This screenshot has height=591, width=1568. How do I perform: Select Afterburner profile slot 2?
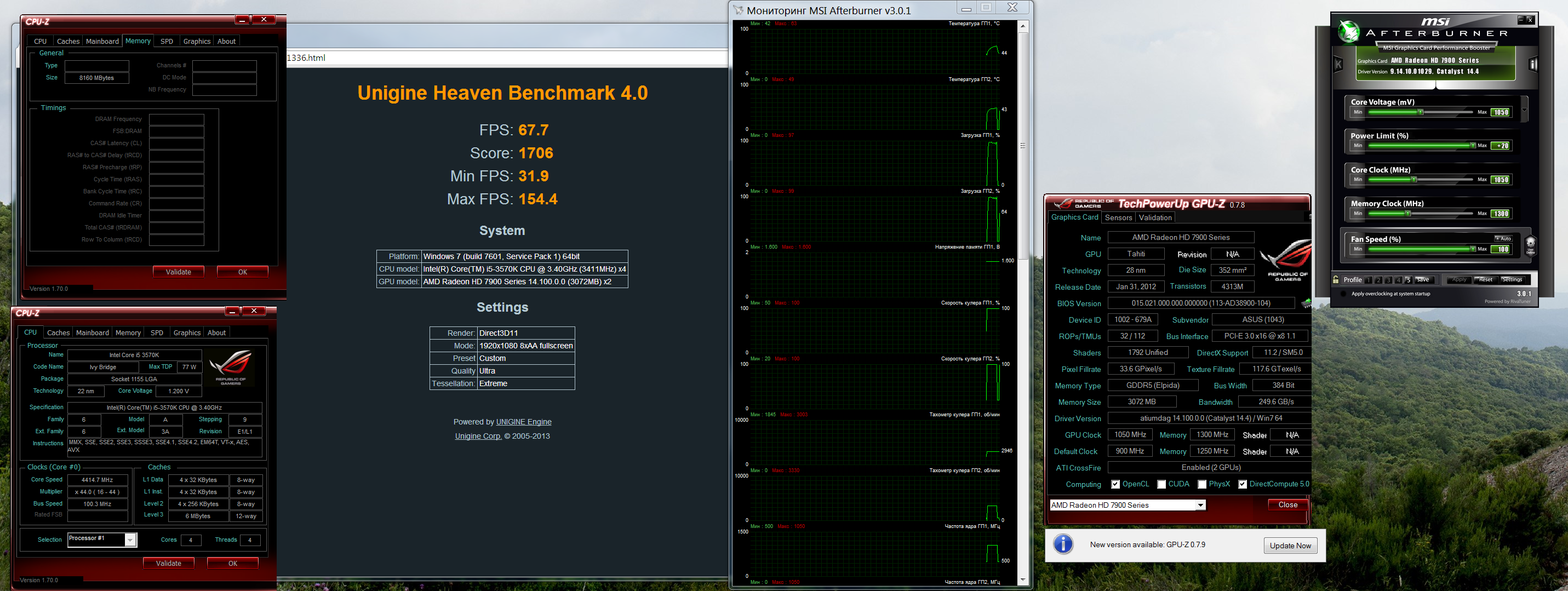pyautogui.click(x=1378, y=280)
